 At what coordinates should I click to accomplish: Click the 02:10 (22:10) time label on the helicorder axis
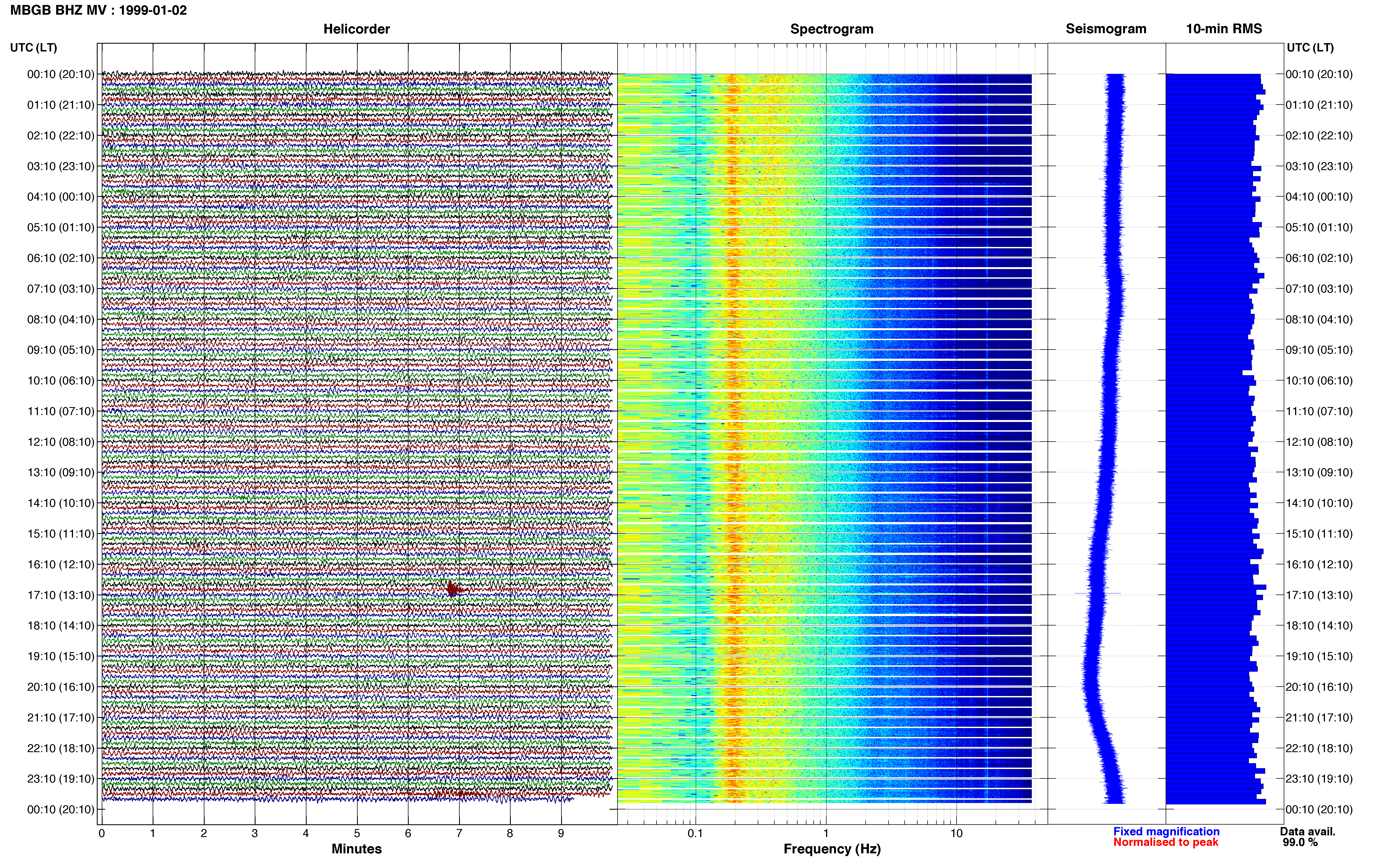[x=61, y=135]
